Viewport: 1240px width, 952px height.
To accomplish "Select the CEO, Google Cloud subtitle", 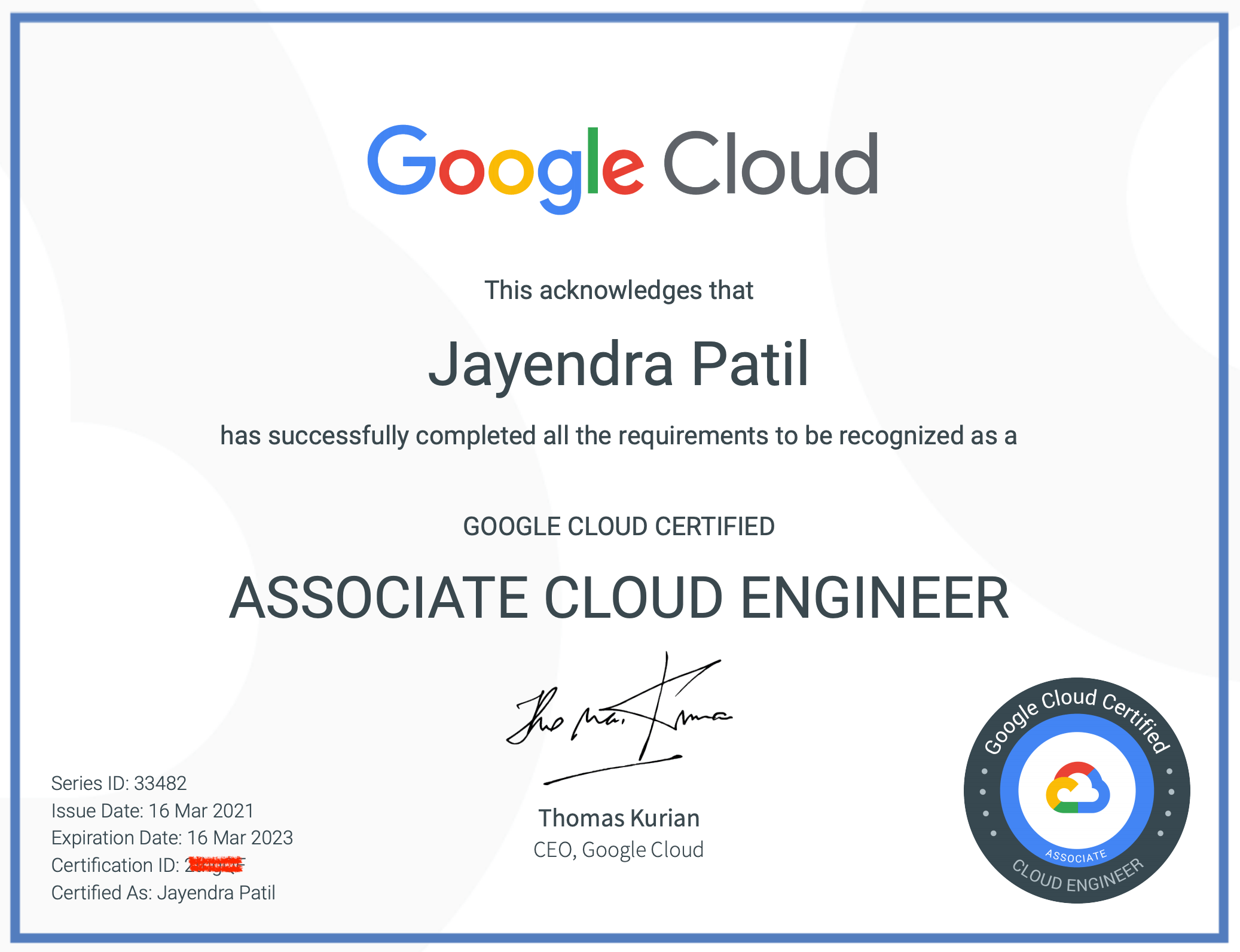I will point(619,849).
